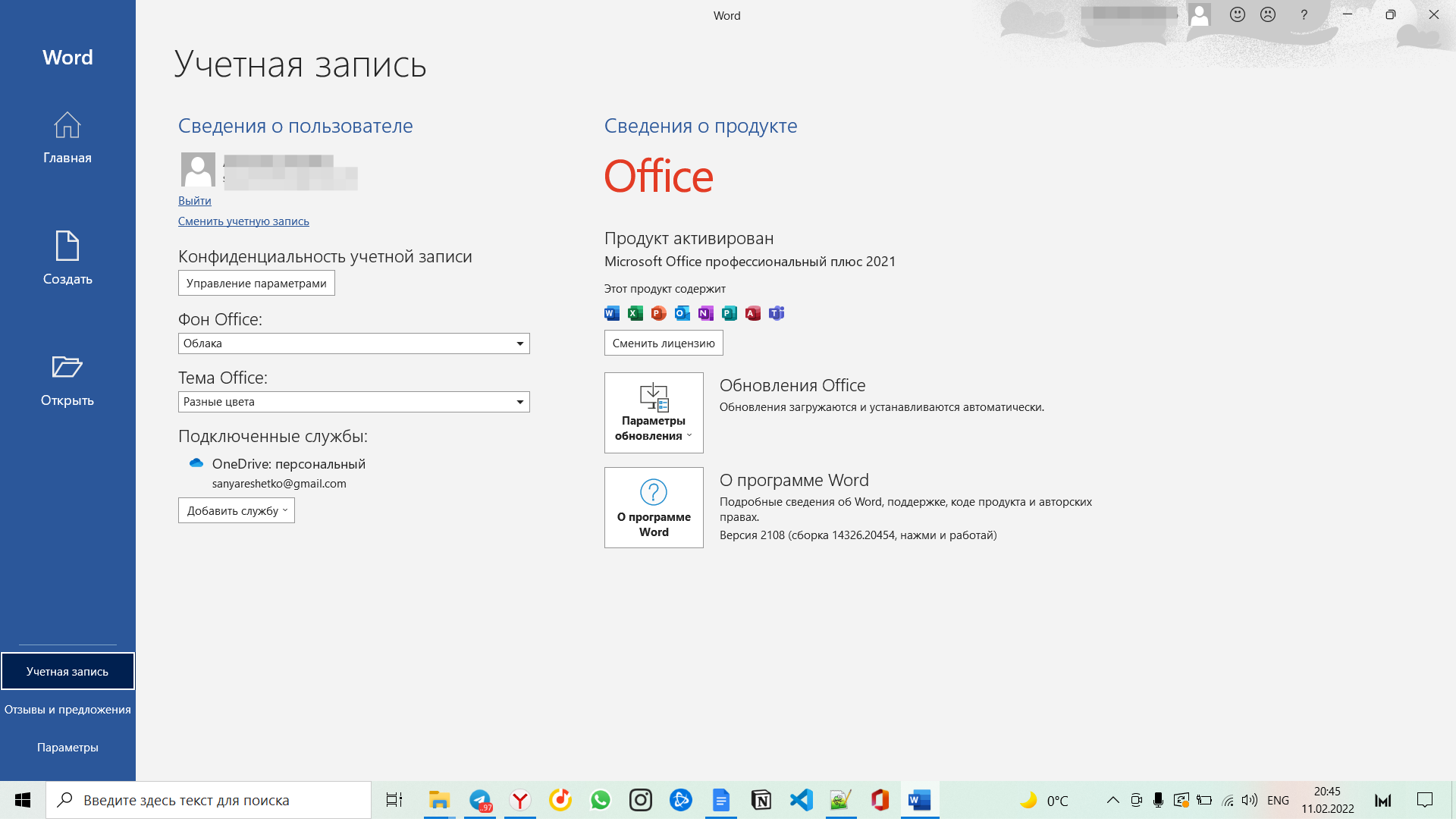The image size is (1456, 828).
Task: Click Microsoft Office профессиональный плюс 2021 text
Action: [x=750, y=262]
